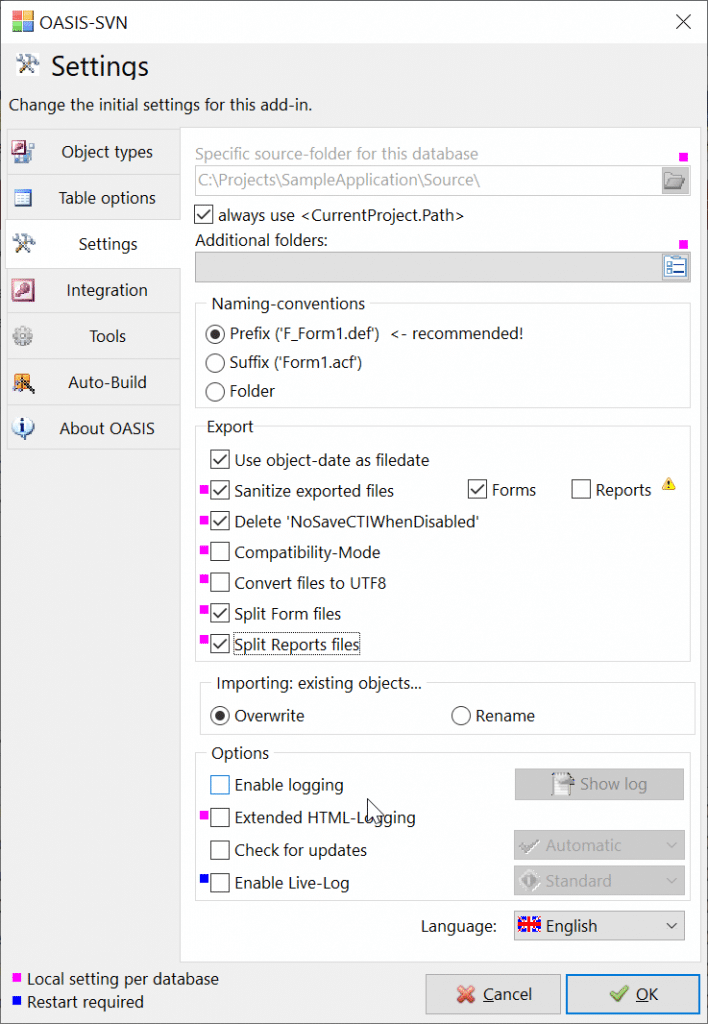Enable Compatibility-Mode
708x1024 pixels.
click(x=219, y=552)
